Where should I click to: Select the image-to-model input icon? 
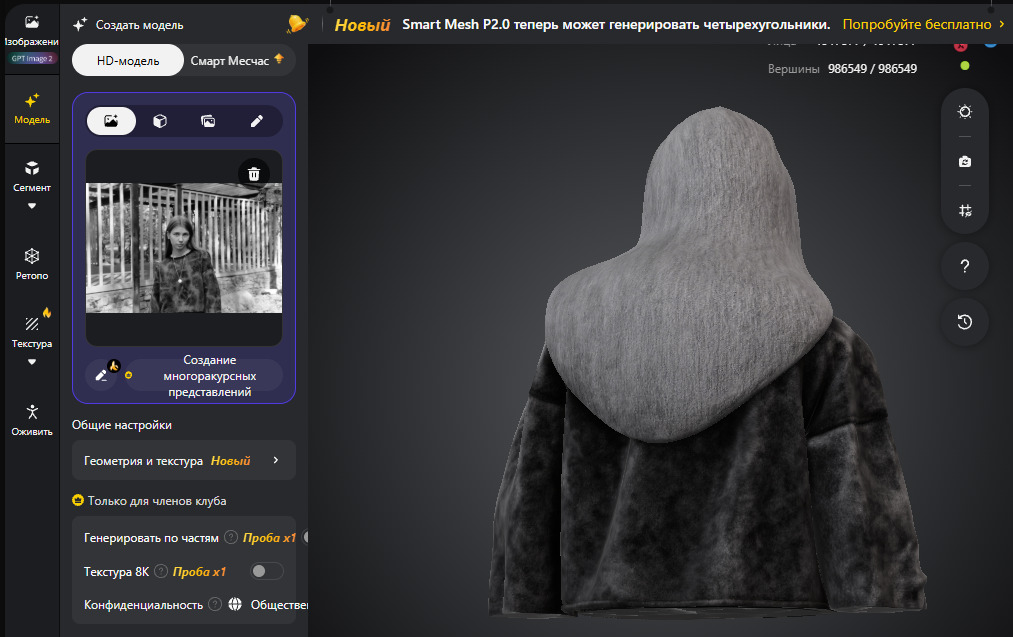tap(111, 121)
